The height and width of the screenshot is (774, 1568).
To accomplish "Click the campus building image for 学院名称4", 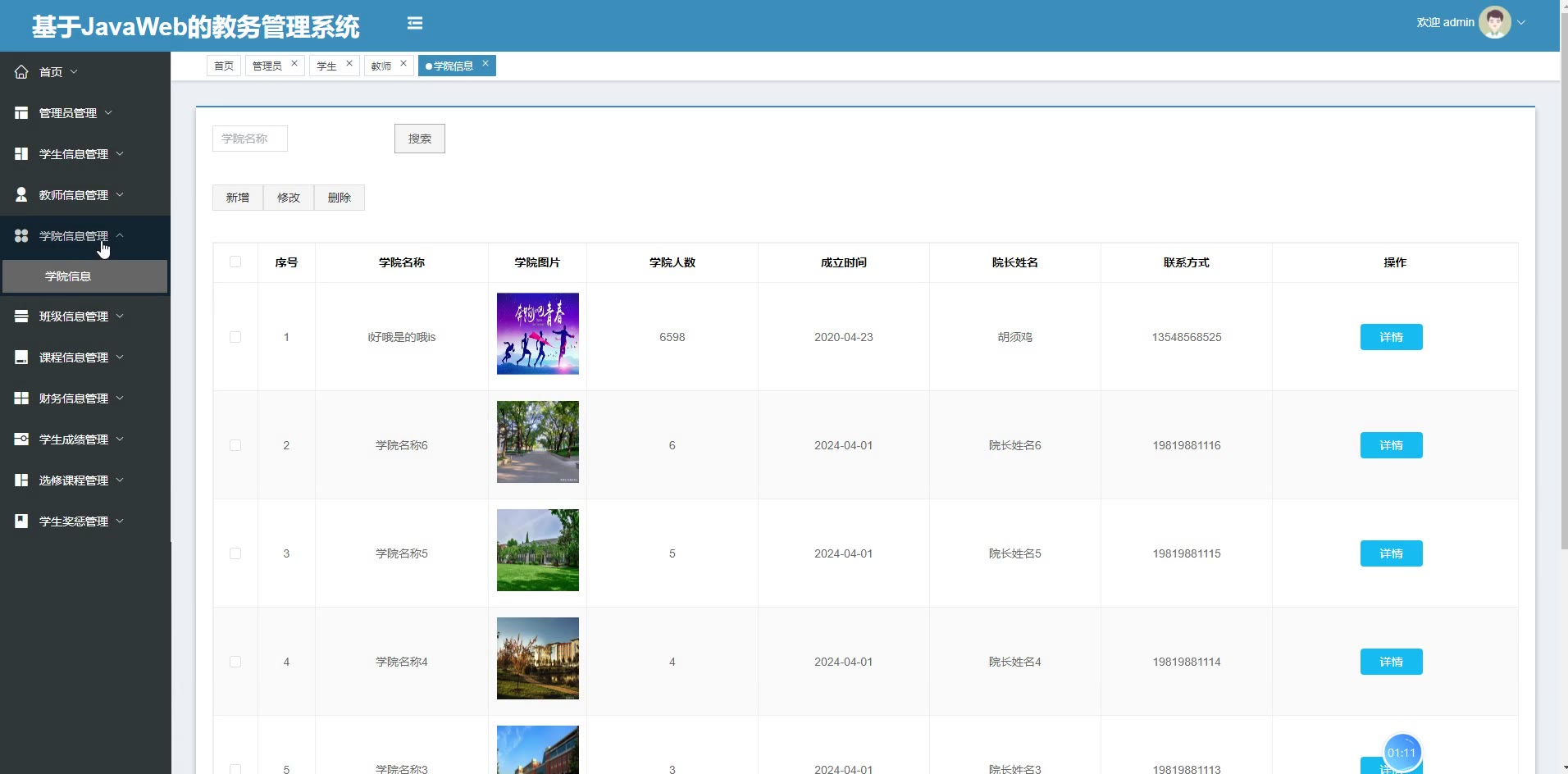I will click(538, 658).
